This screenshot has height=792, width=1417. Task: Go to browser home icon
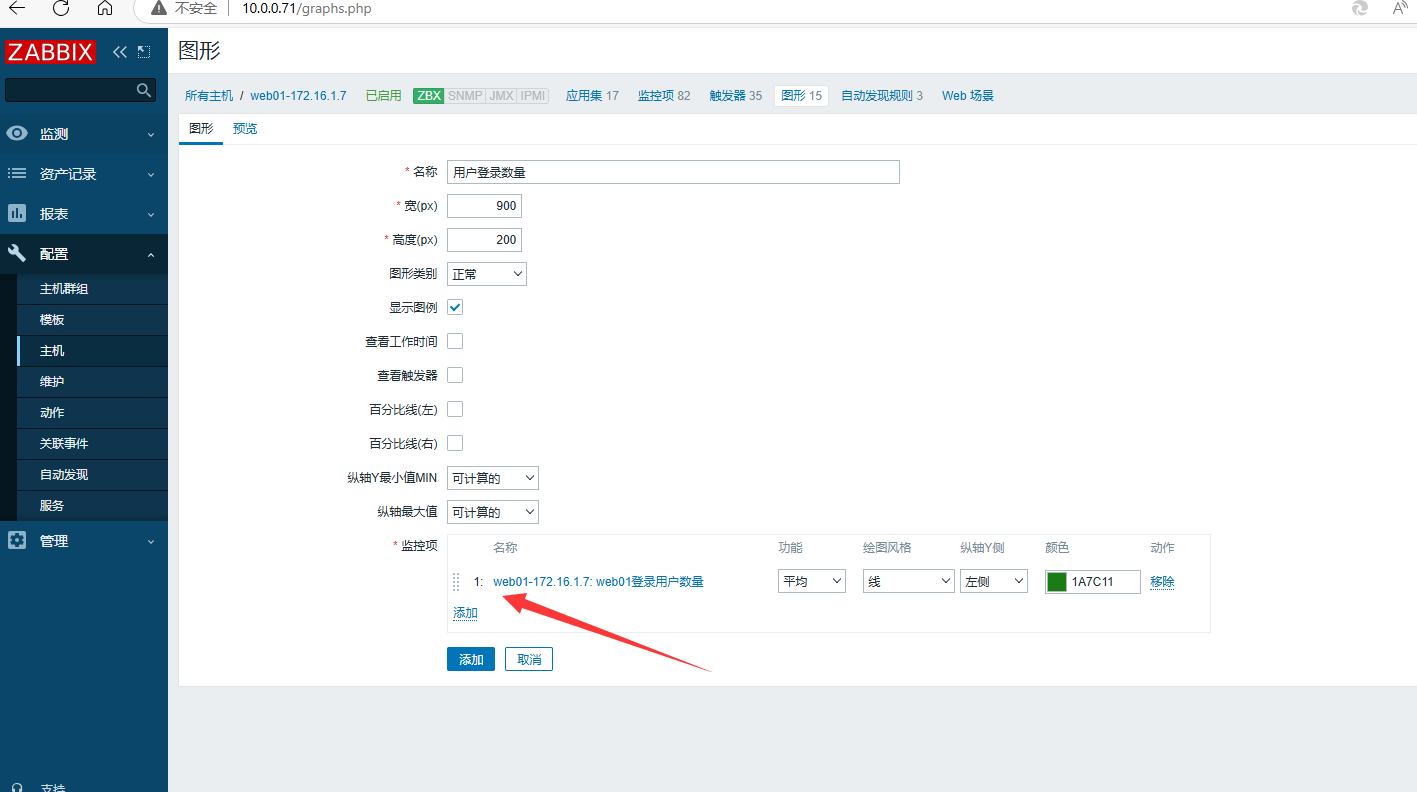tap(105, 8)
